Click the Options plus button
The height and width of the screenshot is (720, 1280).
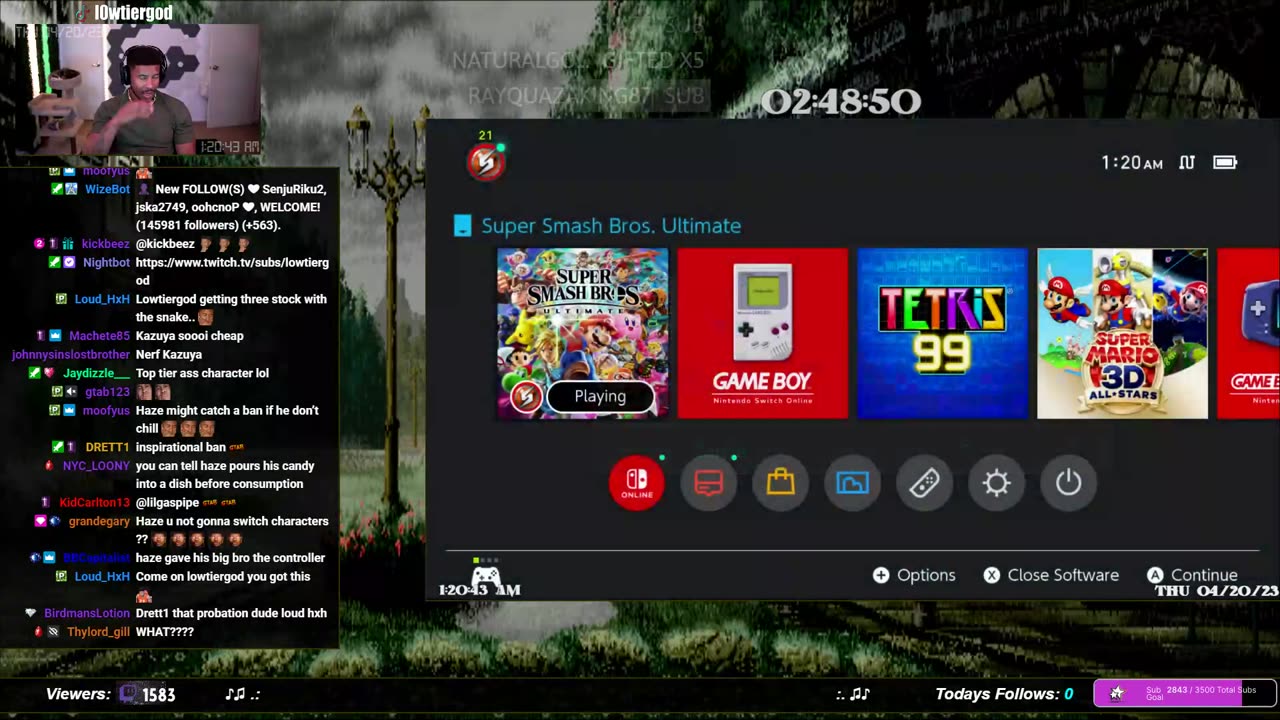914,575
